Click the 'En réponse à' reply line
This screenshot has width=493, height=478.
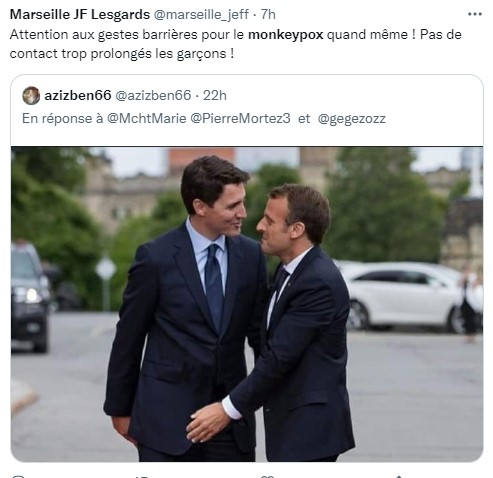pyautogui.click(x=204, y=118)
